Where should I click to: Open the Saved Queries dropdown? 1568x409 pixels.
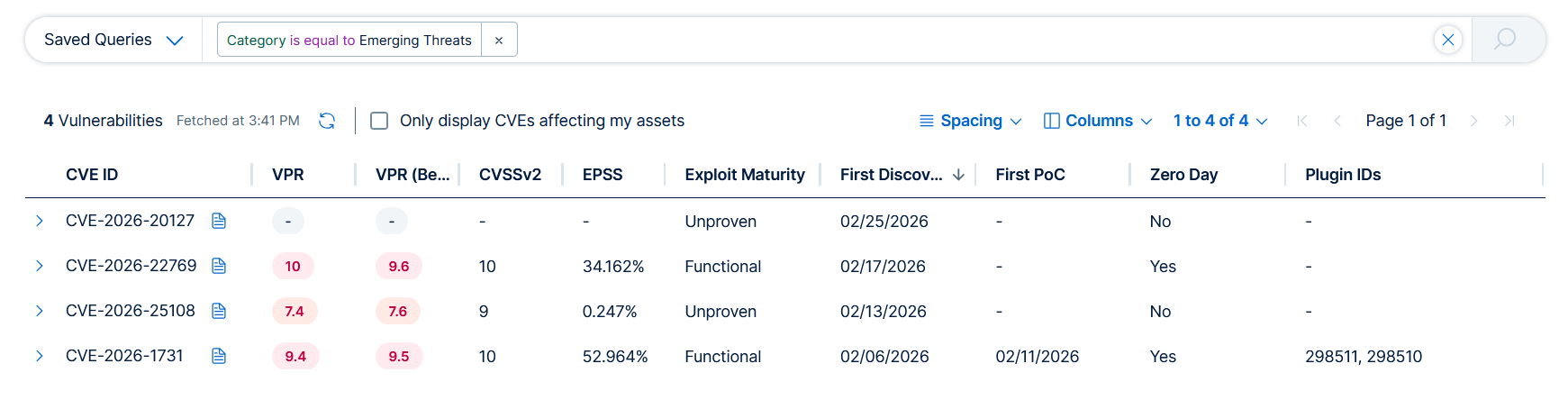tap(113, 40)
